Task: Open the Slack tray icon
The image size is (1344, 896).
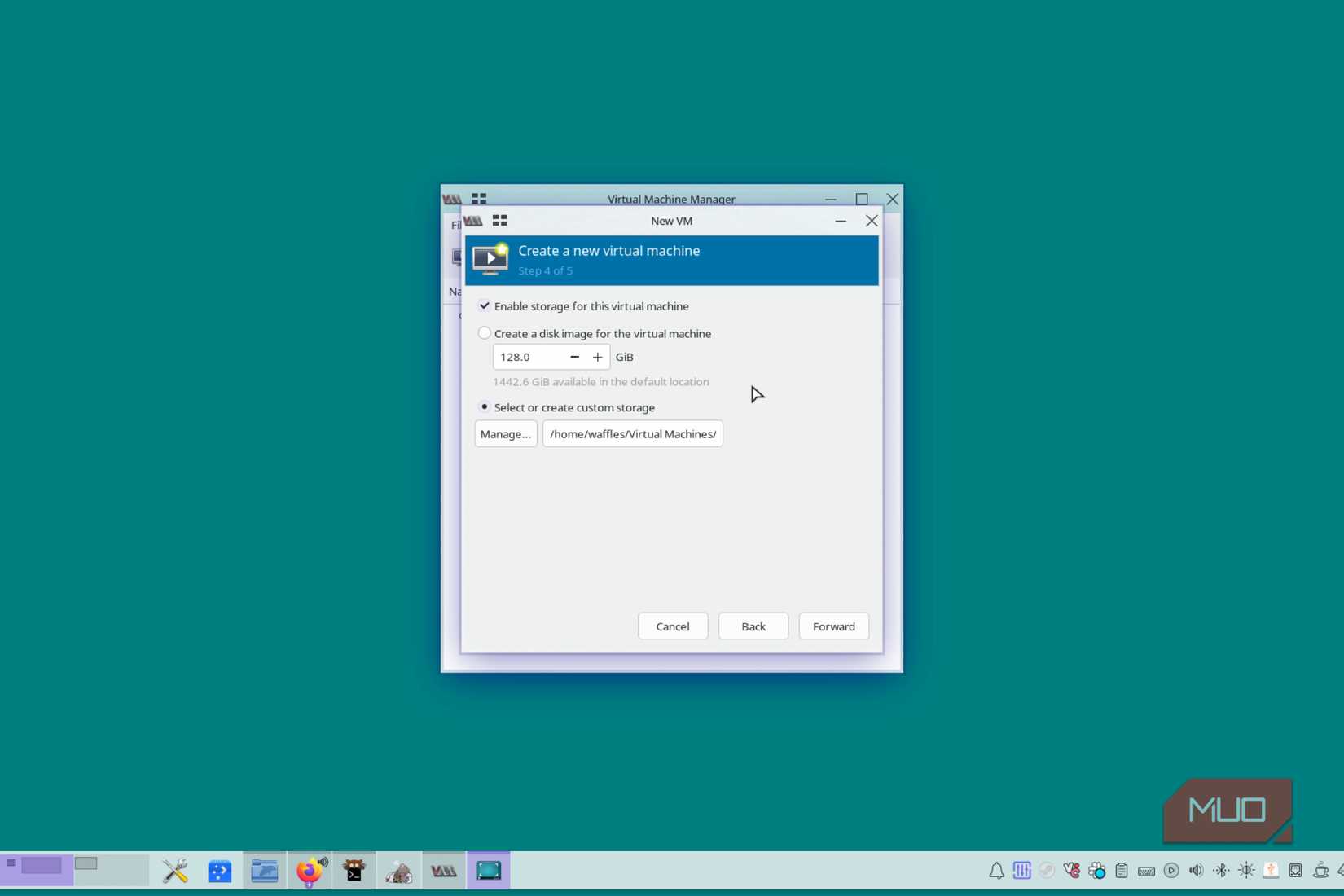Action: (x=1097, y=871)
